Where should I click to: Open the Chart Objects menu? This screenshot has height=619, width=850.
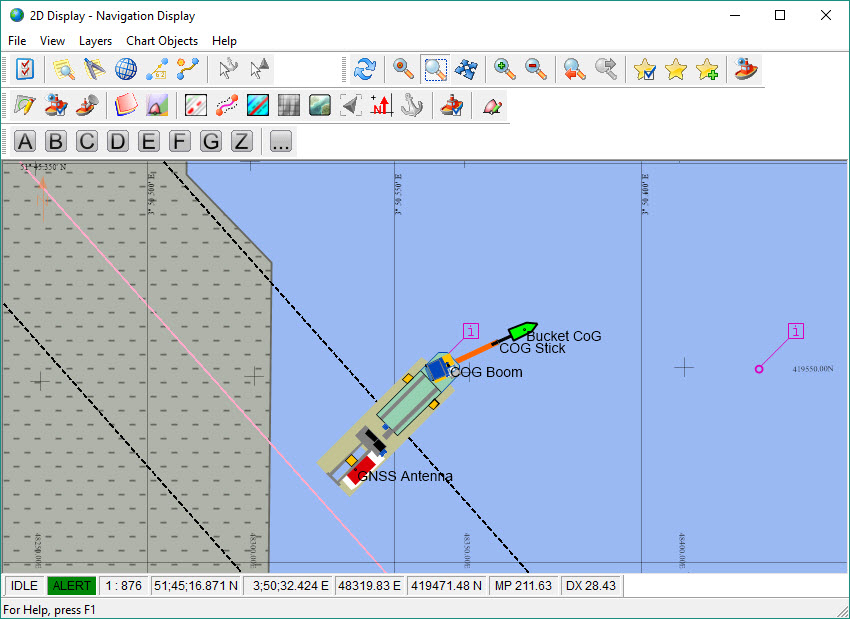[162, 41]
